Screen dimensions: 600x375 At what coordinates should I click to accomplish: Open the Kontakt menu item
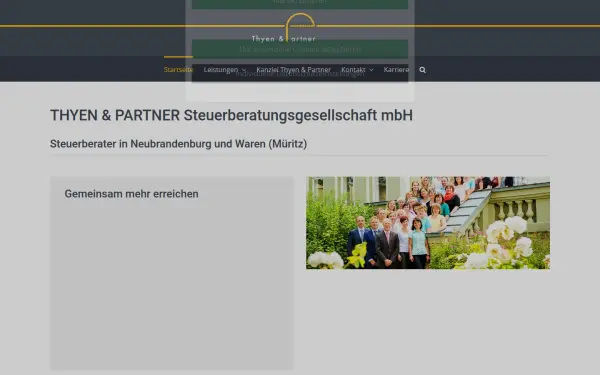[x=353, y=70]
